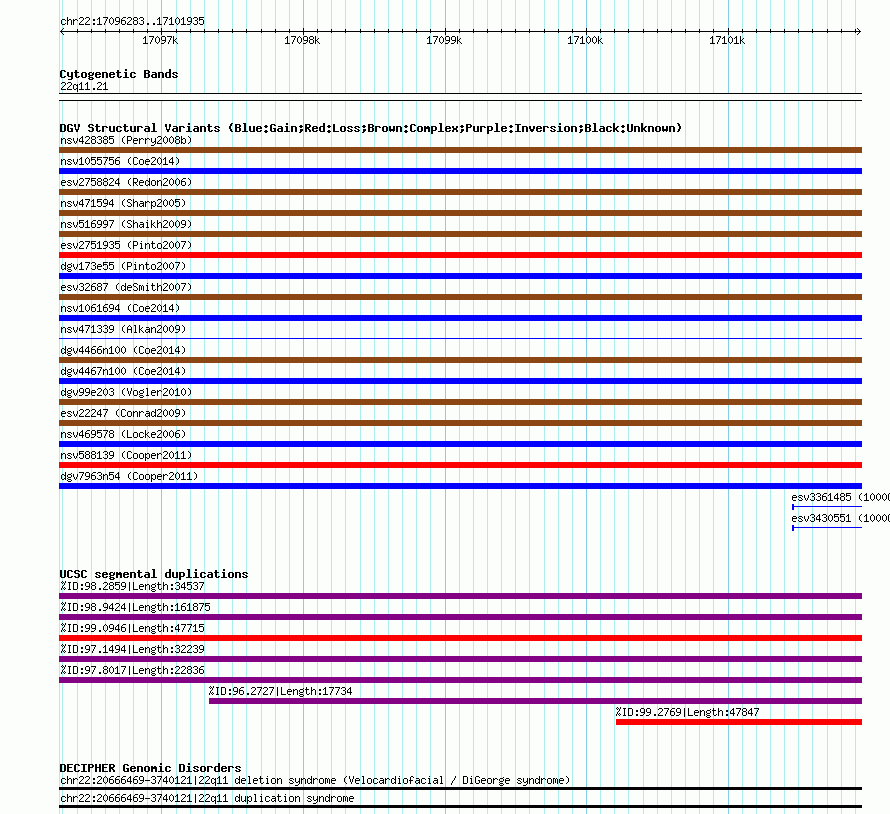The image size is (890, 814).
Task: Select nsv471339 (Alkan2009) label
Action: point(123,329)
